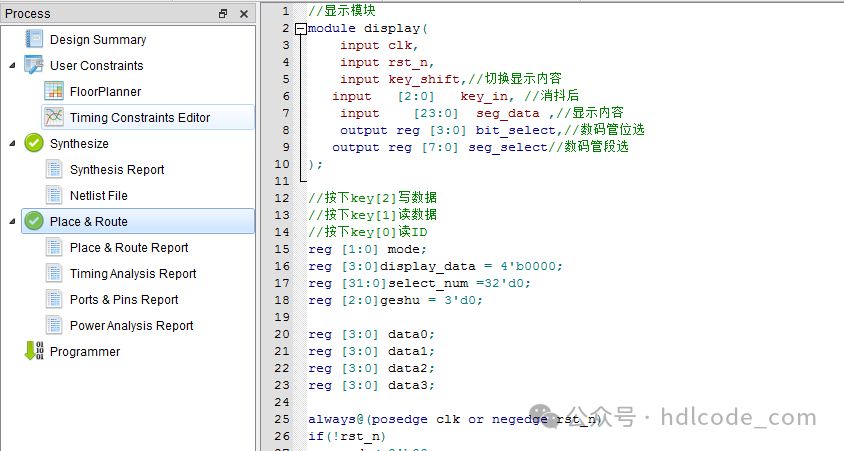
Task: Click the 'seg_select' output name
Action: pyautogui.click(x=508, y=147)
